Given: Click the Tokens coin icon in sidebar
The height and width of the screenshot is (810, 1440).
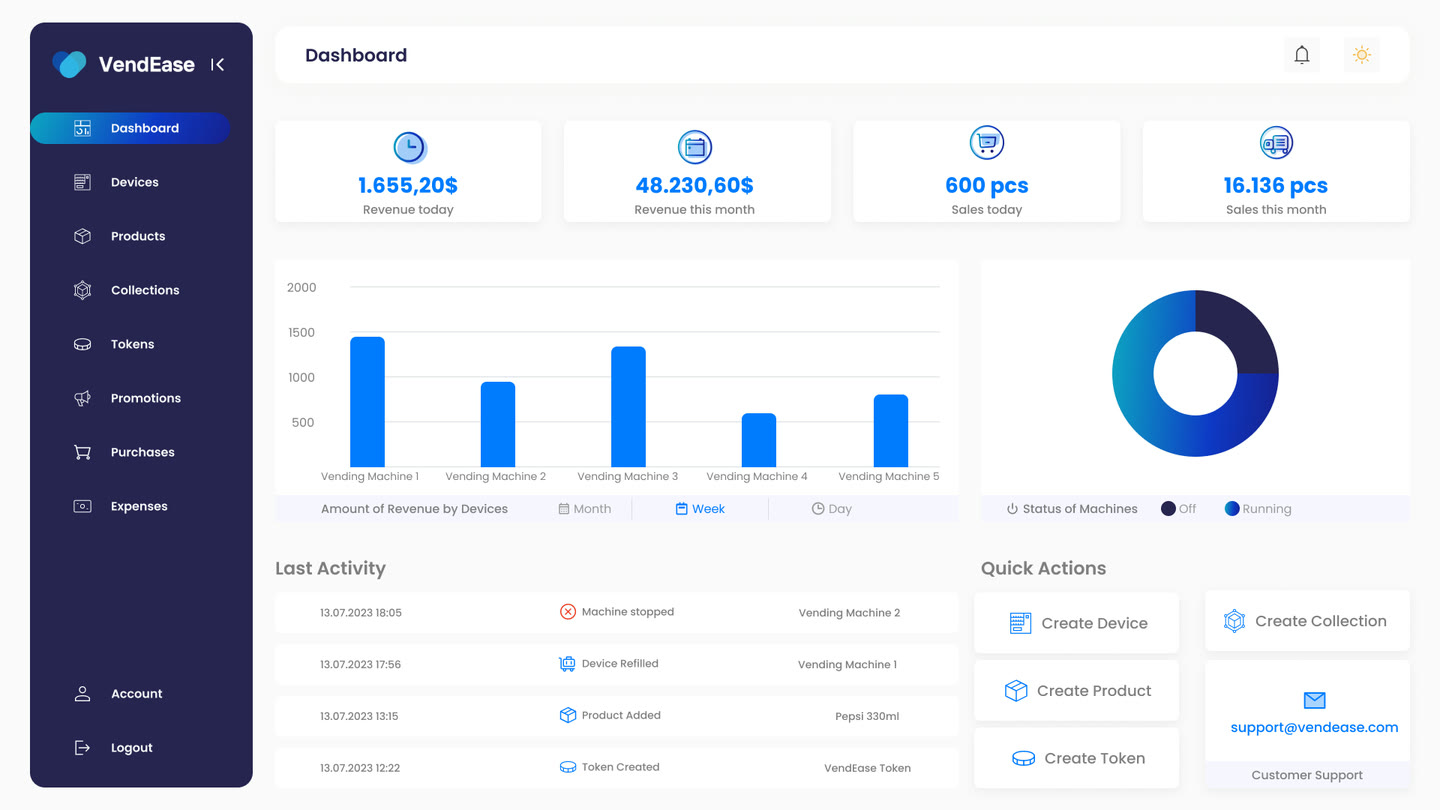Looking at the screenshot, I should click(x=83, y=344).
